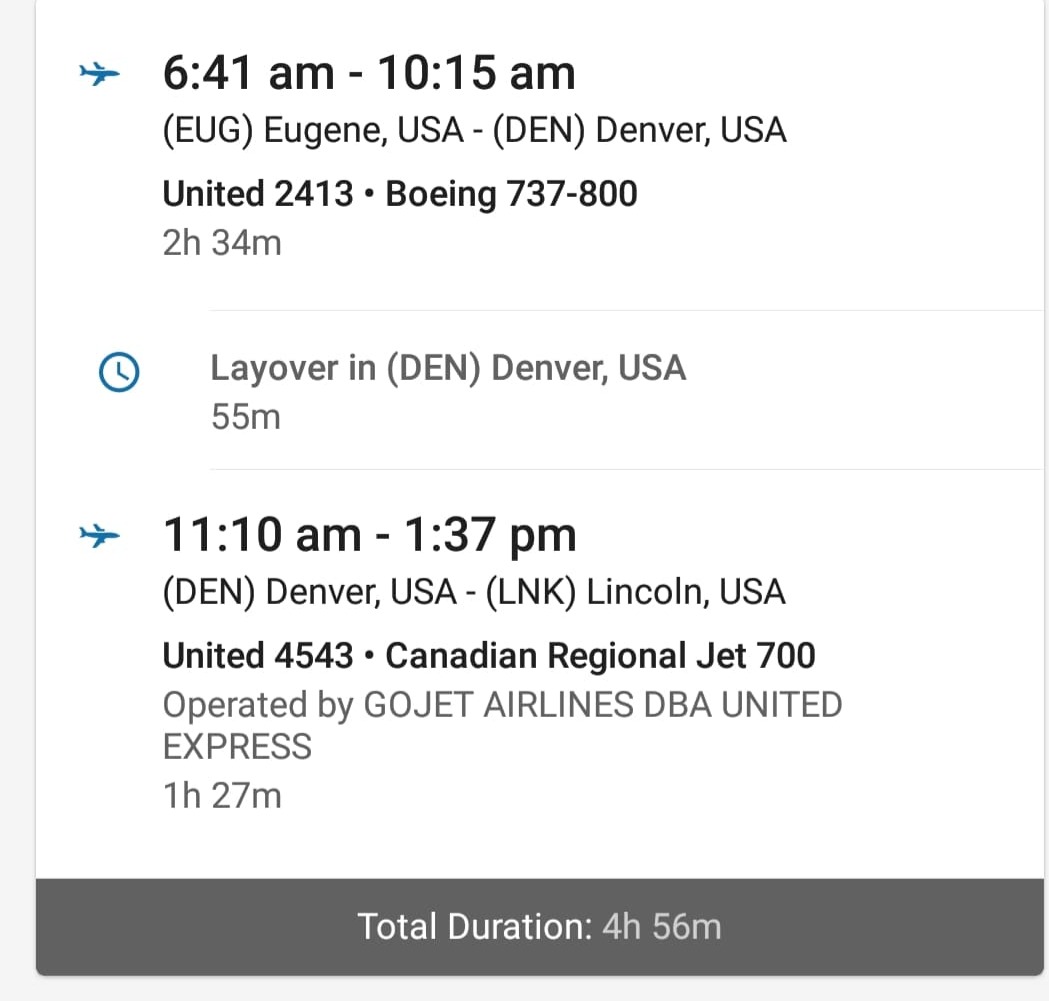Open the United 4543 flight number
This screenshot has height=1001, width=1049.
[258, 656]
